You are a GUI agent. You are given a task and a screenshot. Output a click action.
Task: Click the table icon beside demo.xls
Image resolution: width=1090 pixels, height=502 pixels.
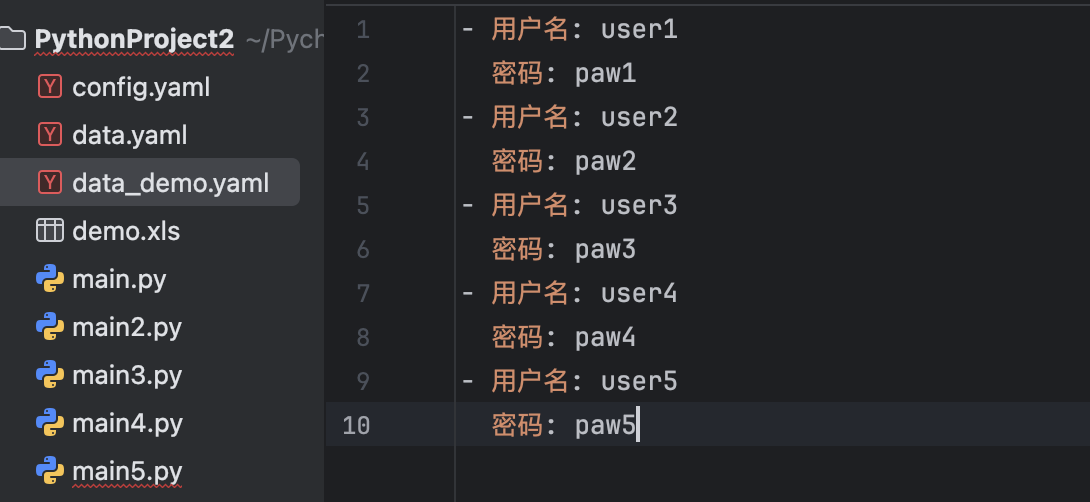49,231
